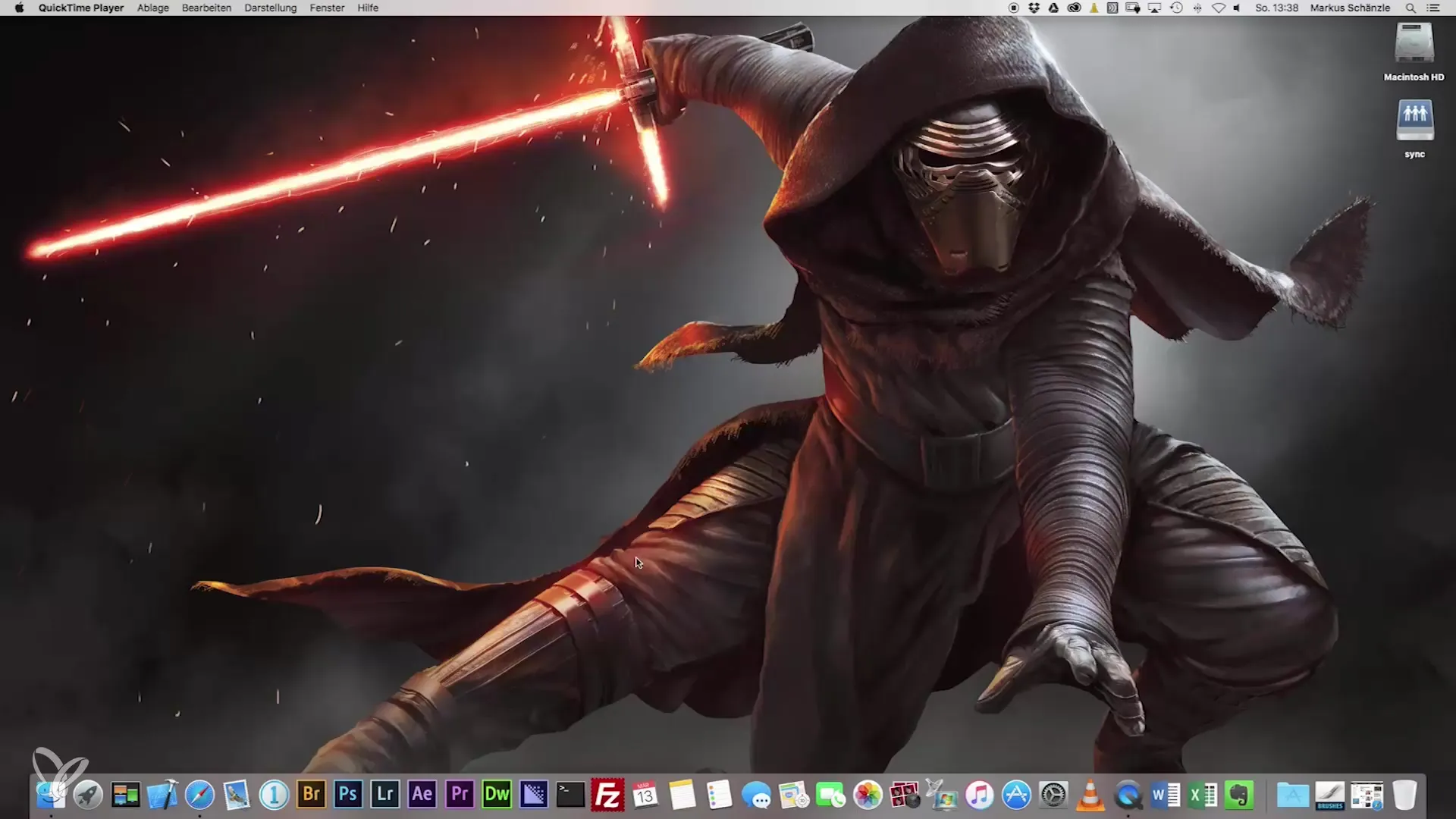Screen dimensions: 1456x819
Task: Open Reminders app in the Dock
Action: click(x=720, y=795)
